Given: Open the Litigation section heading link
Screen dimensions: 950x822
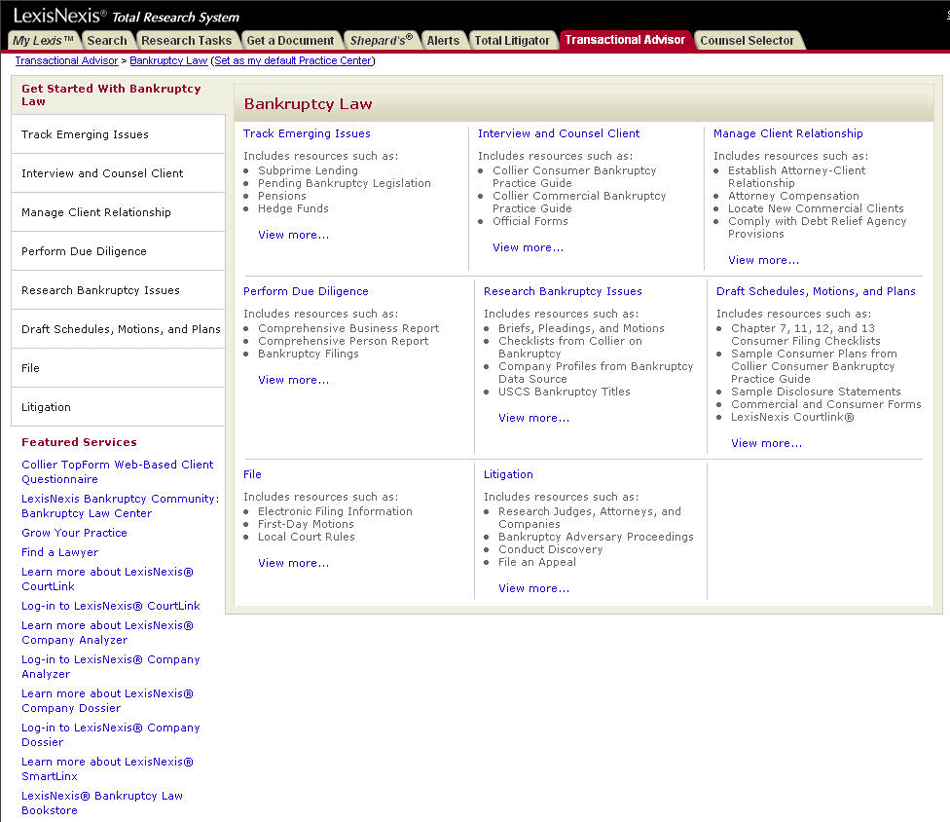Looking at the screenshot, I should [x=508, y=474].
